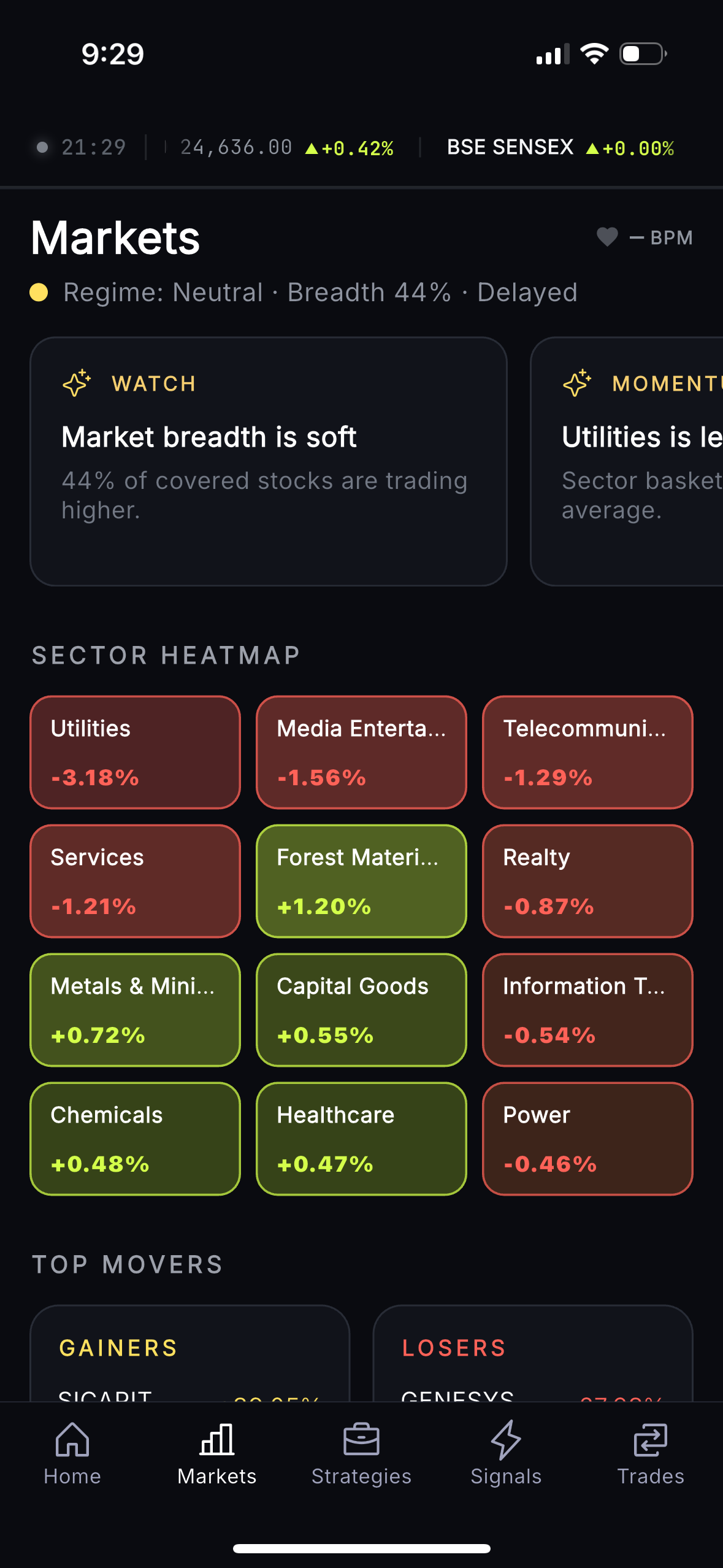Tap the Markets bar chart icon

pyautogui.click(x=217, y=1439)
